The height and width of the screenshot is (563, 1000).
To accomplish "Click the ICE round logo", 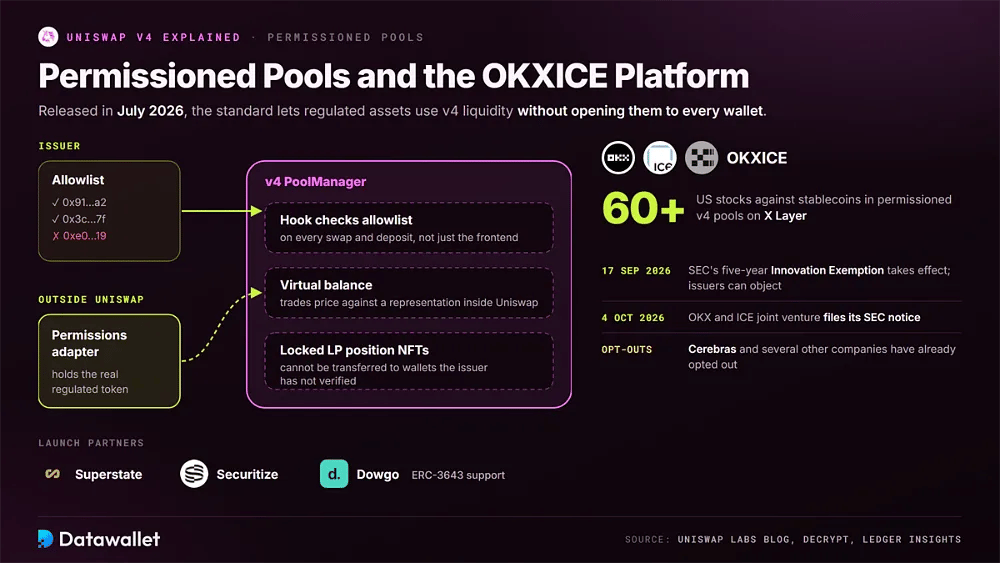I will tap(659, 157).
